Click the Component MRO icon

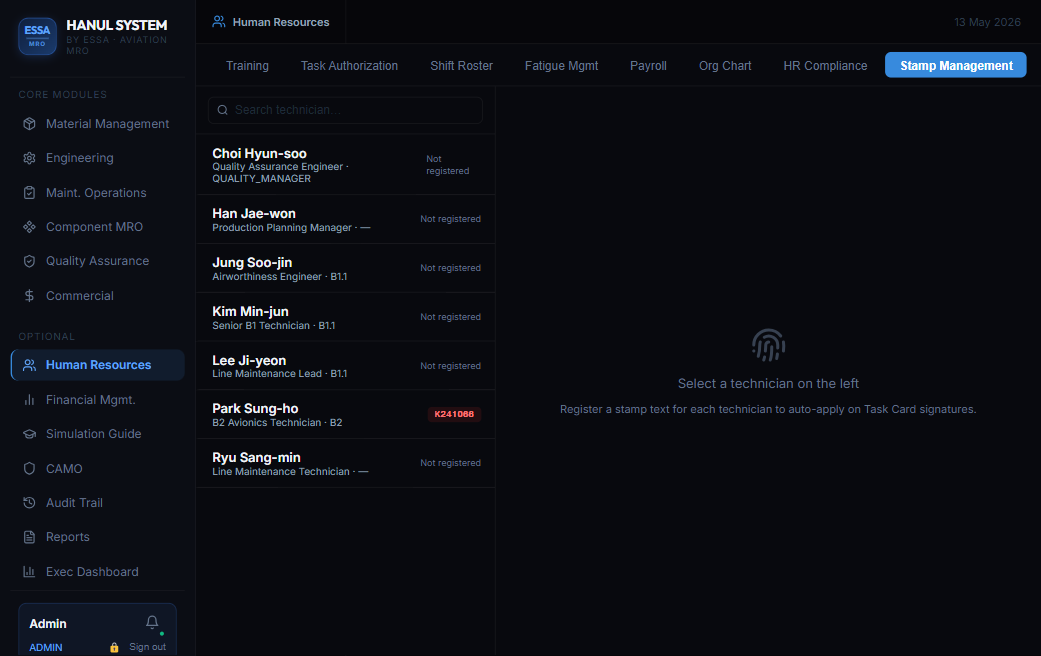29,227
